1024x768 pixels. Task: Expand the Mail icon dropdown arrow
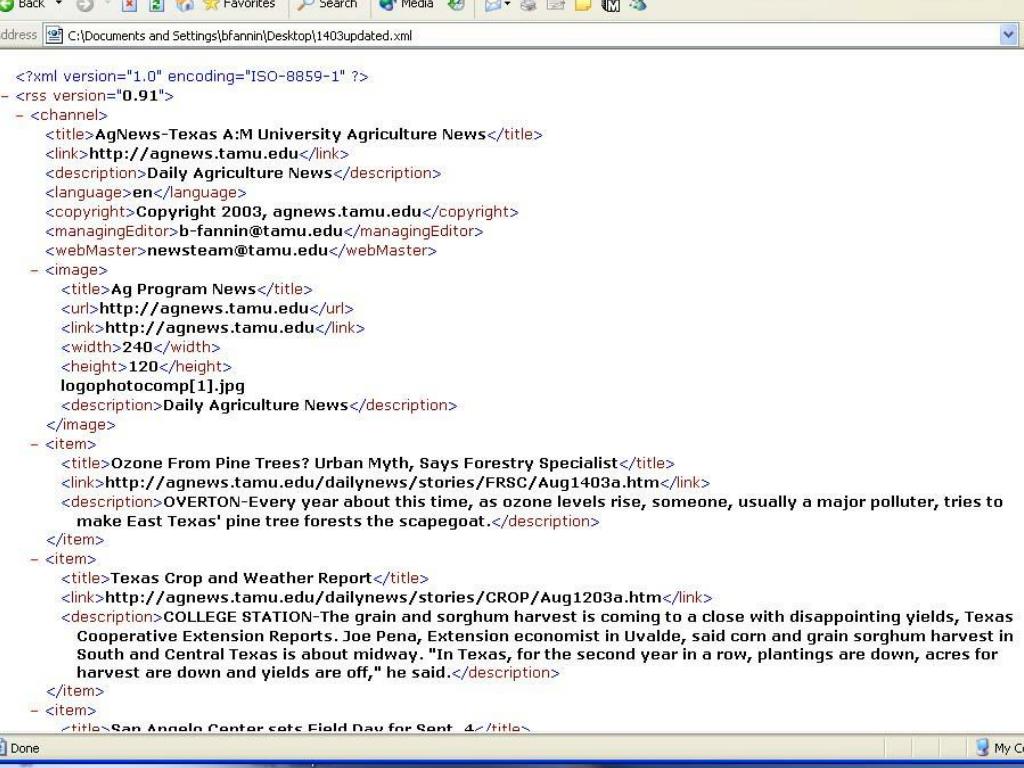(x=507, y=5)
